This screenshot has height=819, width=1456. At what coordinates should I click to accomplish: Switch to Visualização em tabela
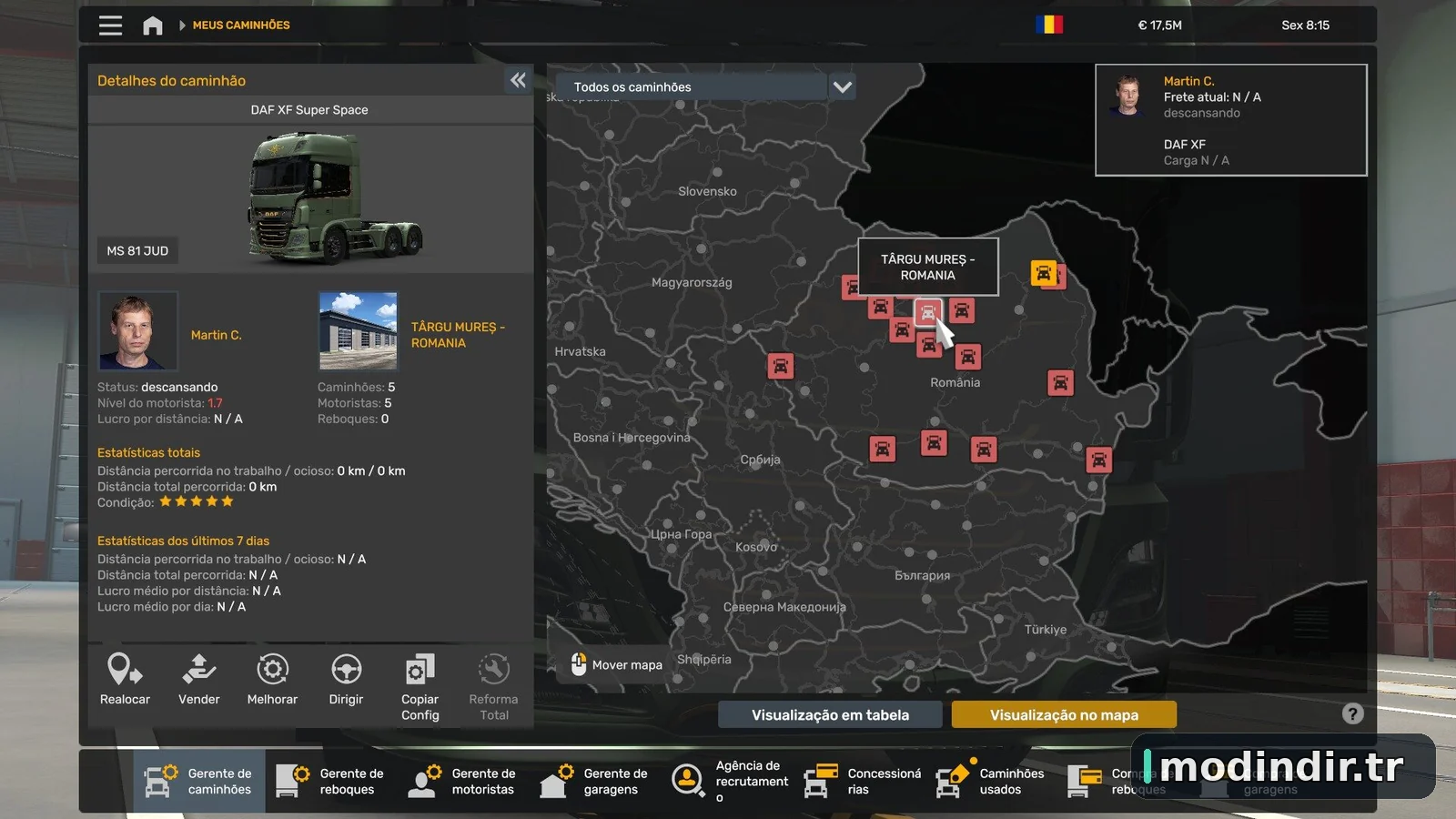830,715
